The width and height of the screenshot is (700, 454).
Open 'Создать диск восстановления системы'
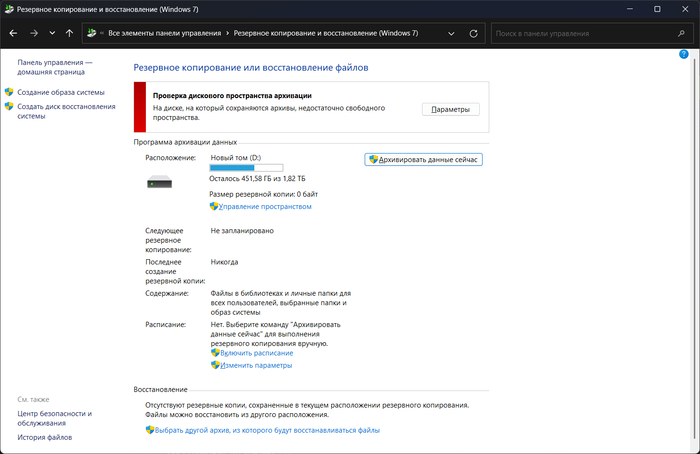coord(66,111)
